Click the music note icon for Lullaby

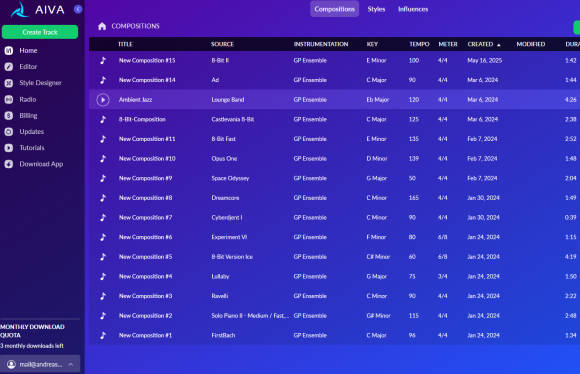103,276
